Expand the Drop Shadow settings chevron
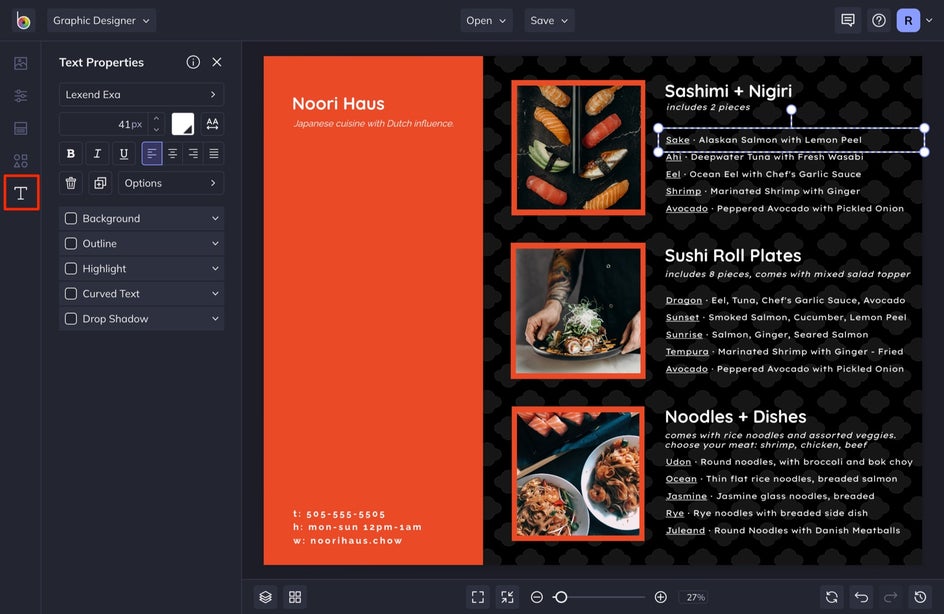 coord(215,319)
